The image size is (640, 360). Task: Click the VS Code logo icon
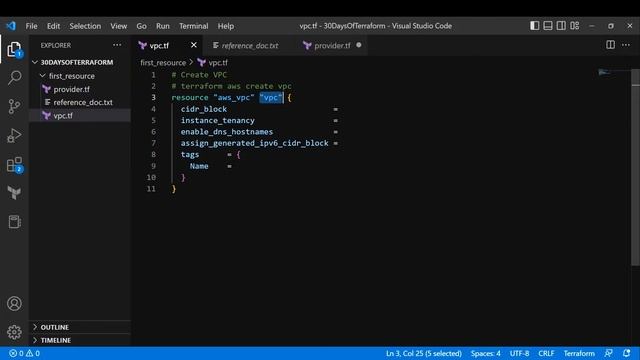click(x=11, y=26)
